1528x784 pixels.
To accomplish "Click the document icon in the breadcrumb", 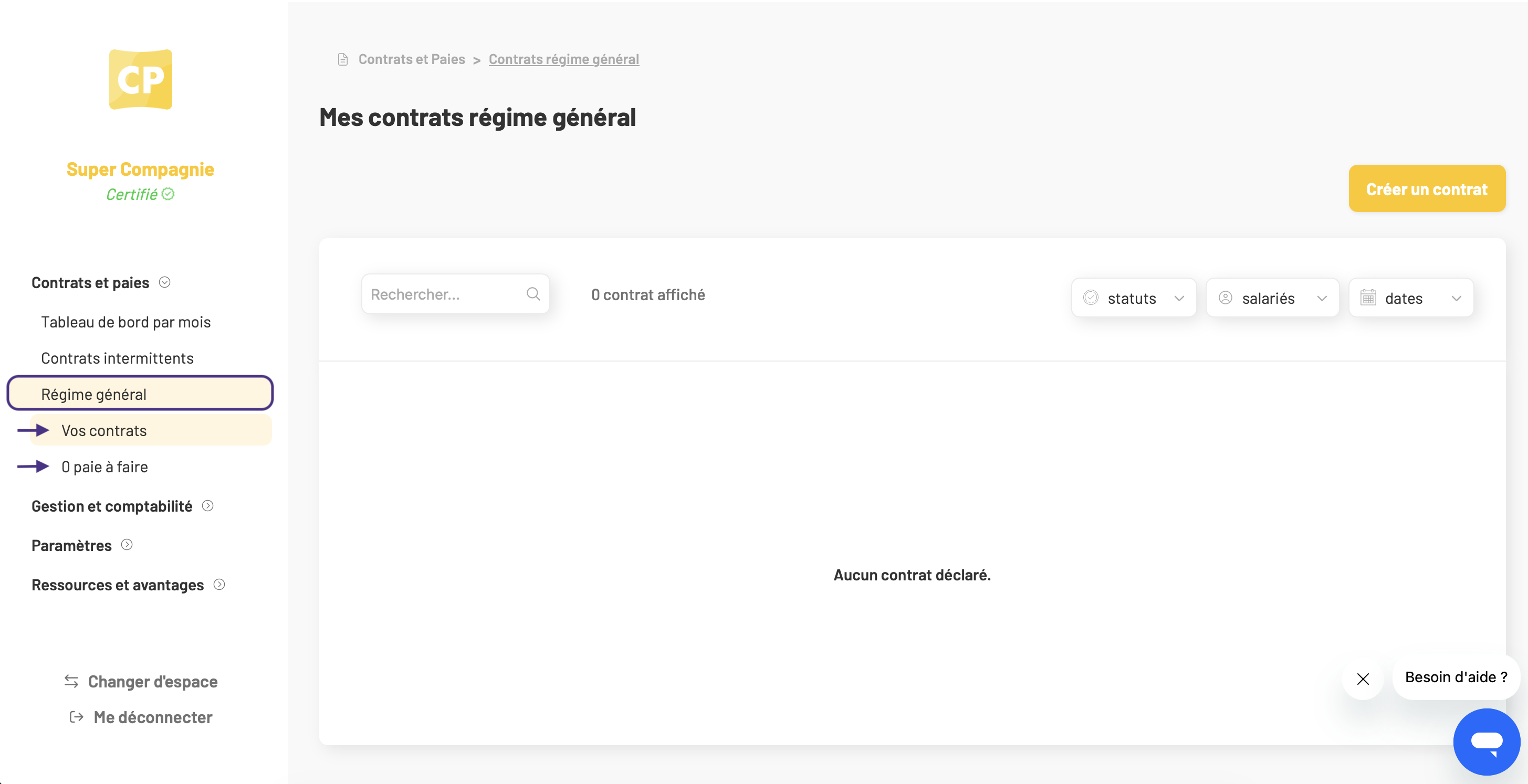I will (x=343, y=59).
